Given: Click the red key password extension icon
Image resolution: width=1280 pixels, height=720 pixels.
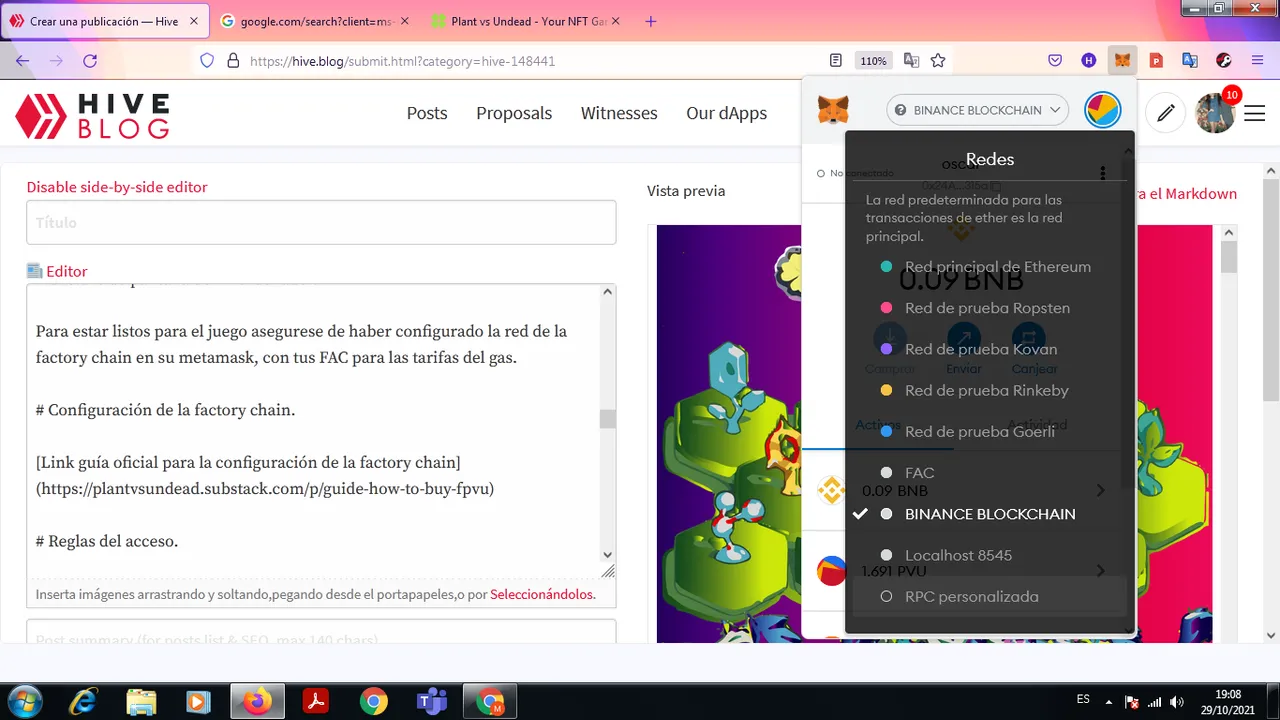Looking at the screenshot, I should point(1224,60).
